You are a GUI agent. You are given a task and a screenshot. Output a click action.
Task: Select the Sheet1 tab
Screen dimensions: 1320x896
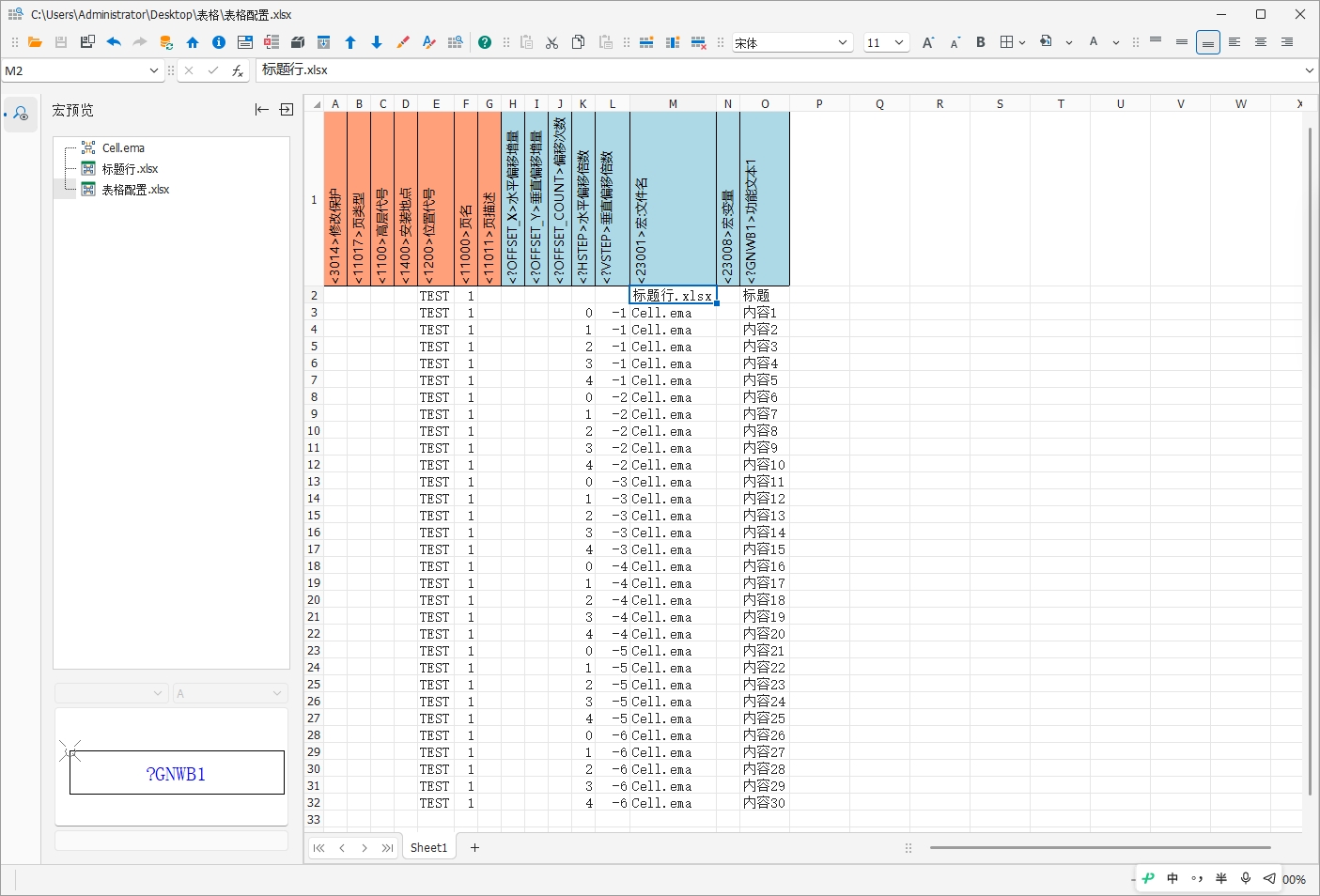click(x=428, y=847)
